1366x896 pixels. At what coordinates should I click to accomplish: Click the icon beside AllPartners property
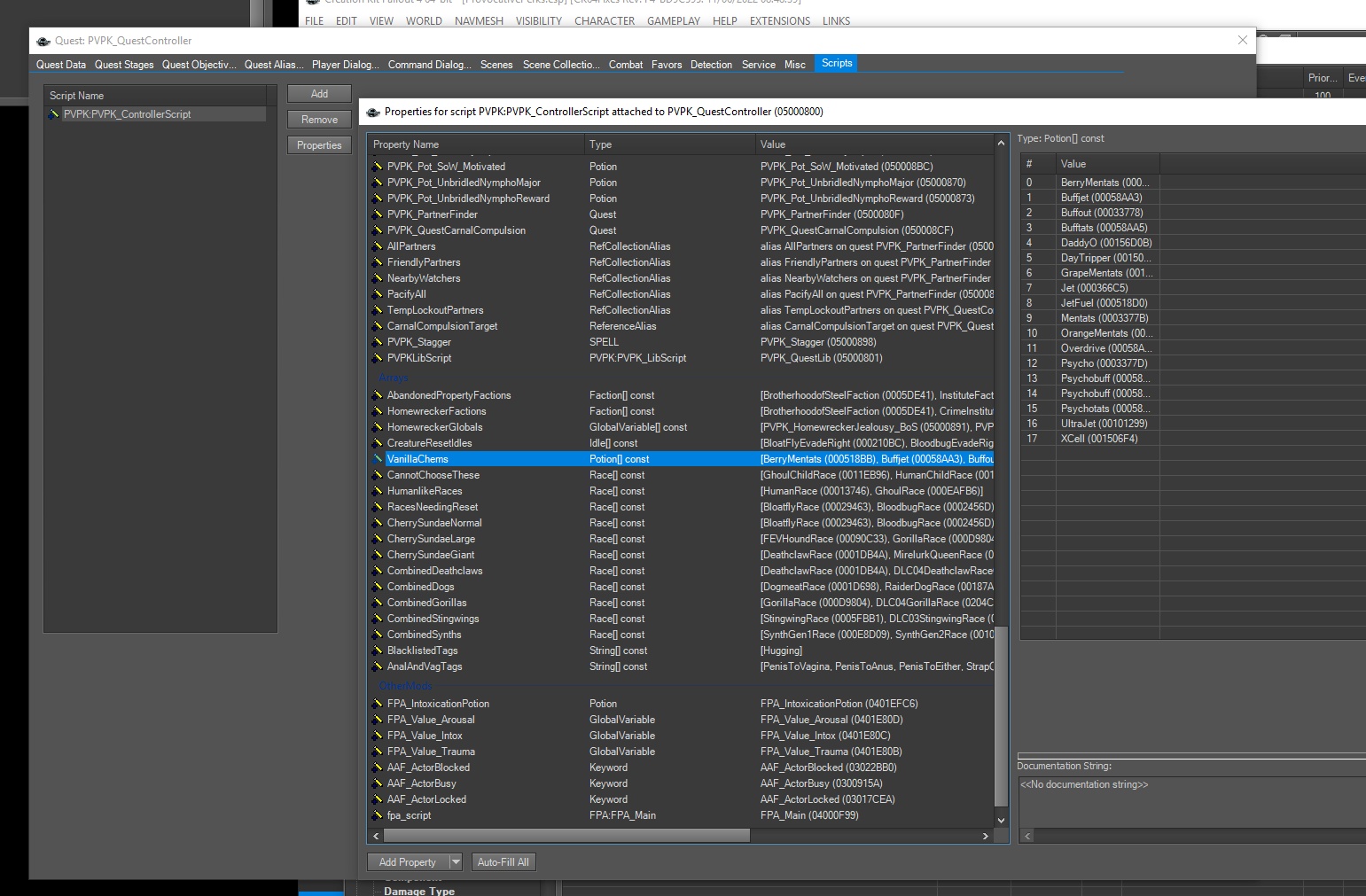(377, 246)
